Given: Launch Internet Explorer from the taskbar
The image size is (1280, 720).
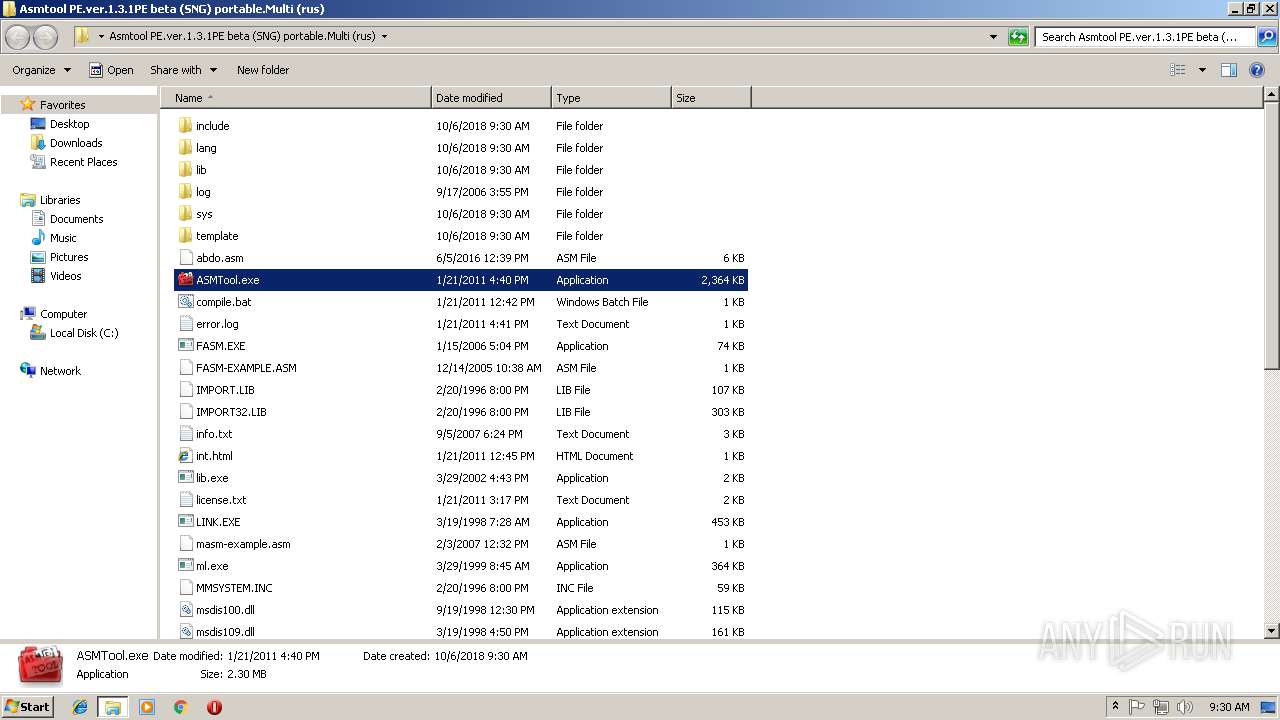Looking at the screenshot, I should [x=80, y=707].
